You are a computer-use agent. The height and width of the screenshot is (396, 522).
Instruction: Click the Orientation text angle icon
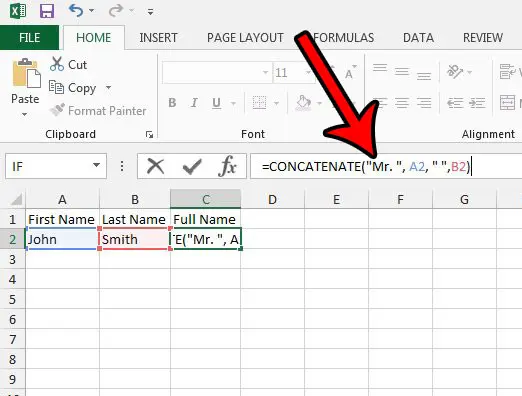(x=455, y=71)
